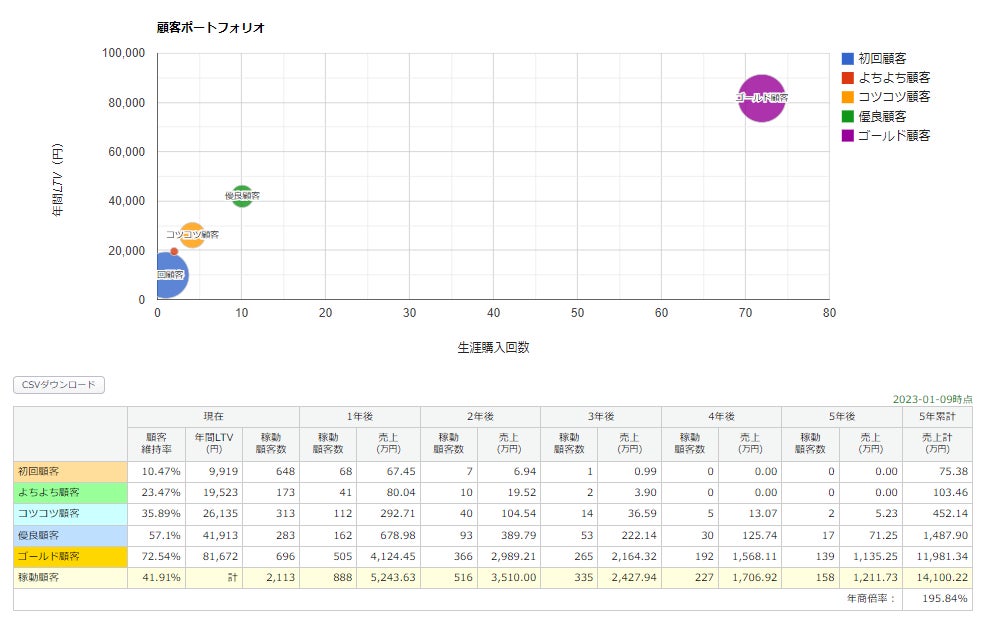Screen dimensions: 981x621
Task: Select the ゴールド顧客 table row label
Action: 71,557
